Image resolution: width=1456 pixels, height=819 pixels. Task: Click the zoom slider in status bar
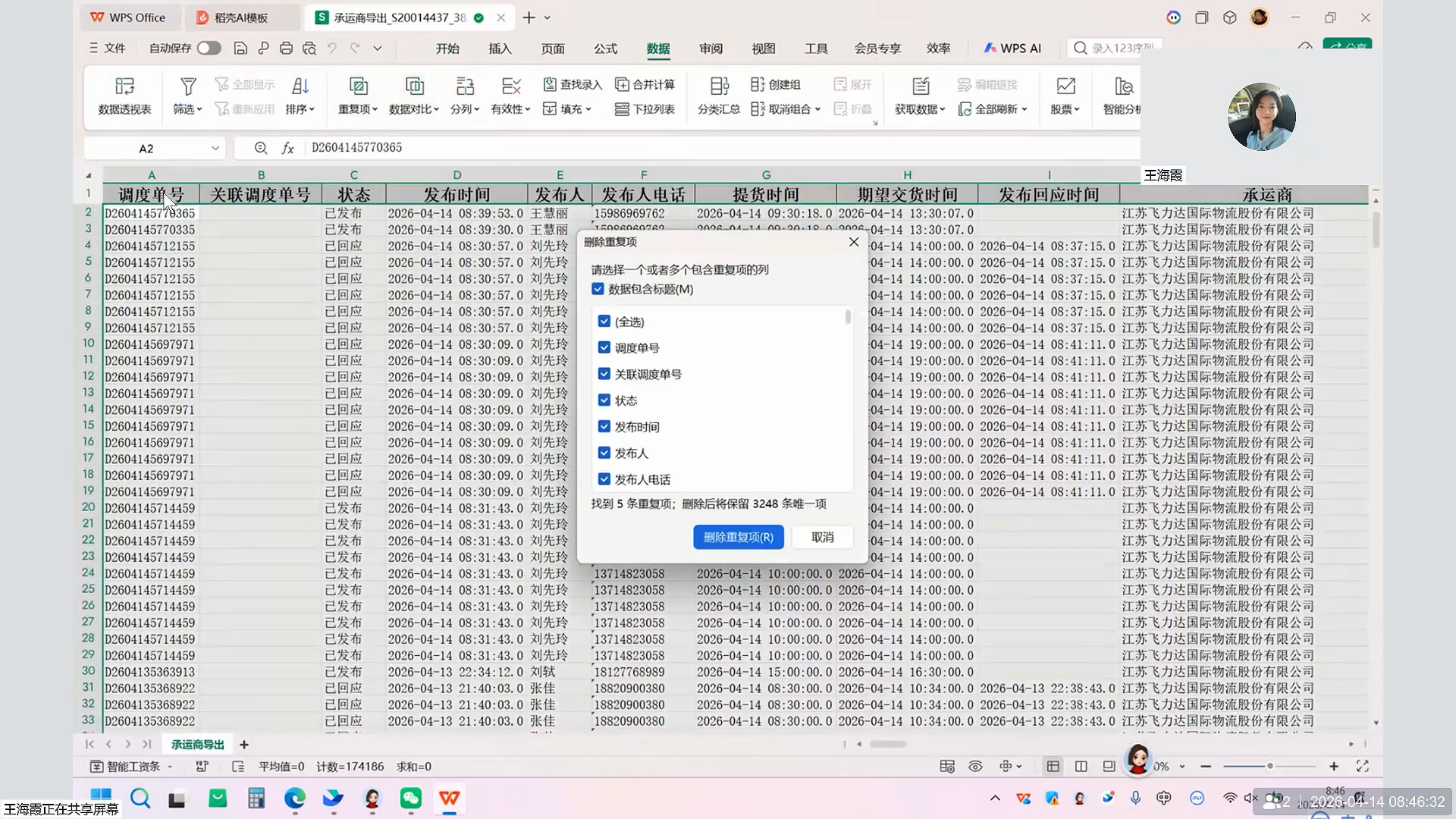click(1269, 766)
